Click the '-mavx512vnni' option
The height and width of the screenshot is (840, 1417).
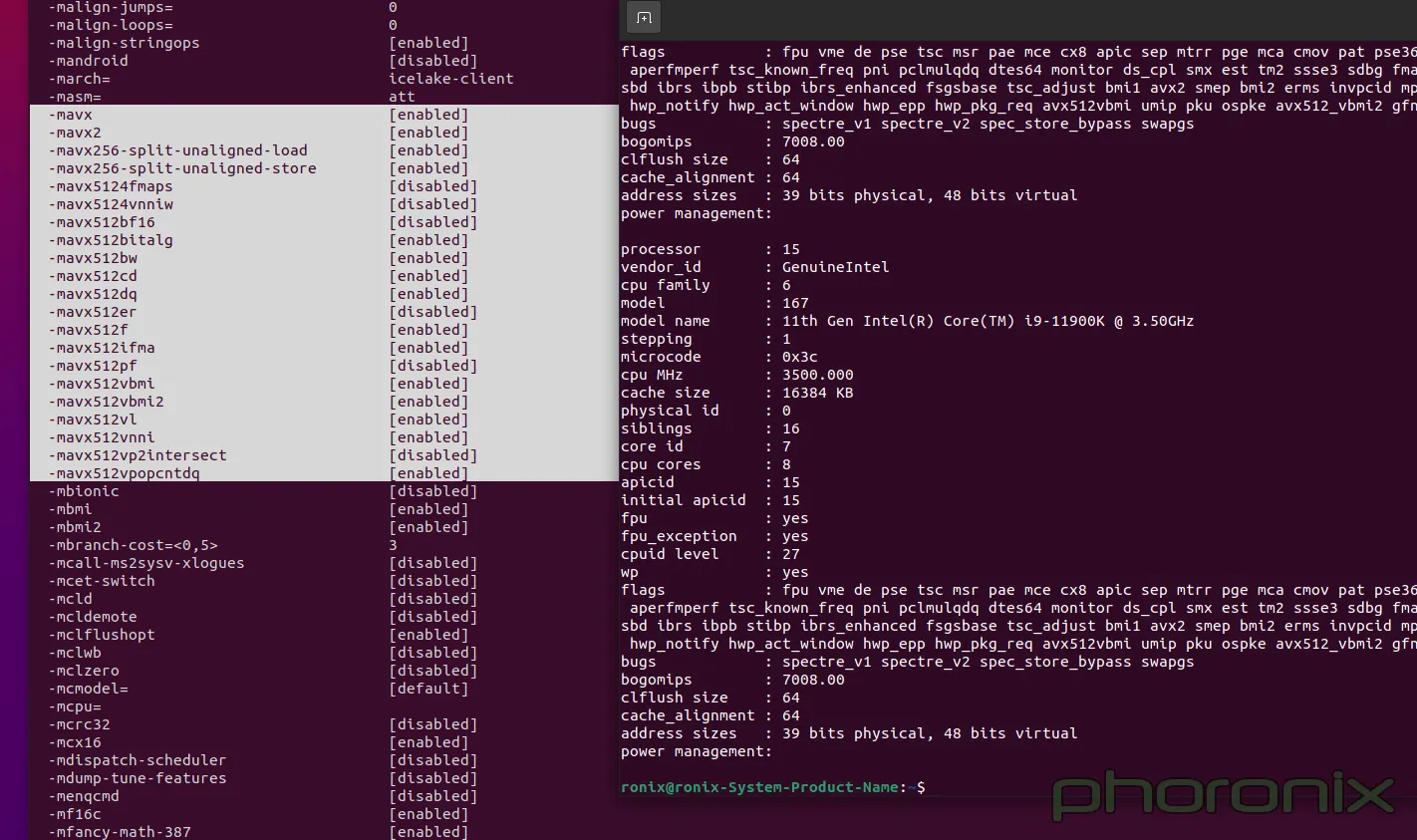(x=102, y=437)
